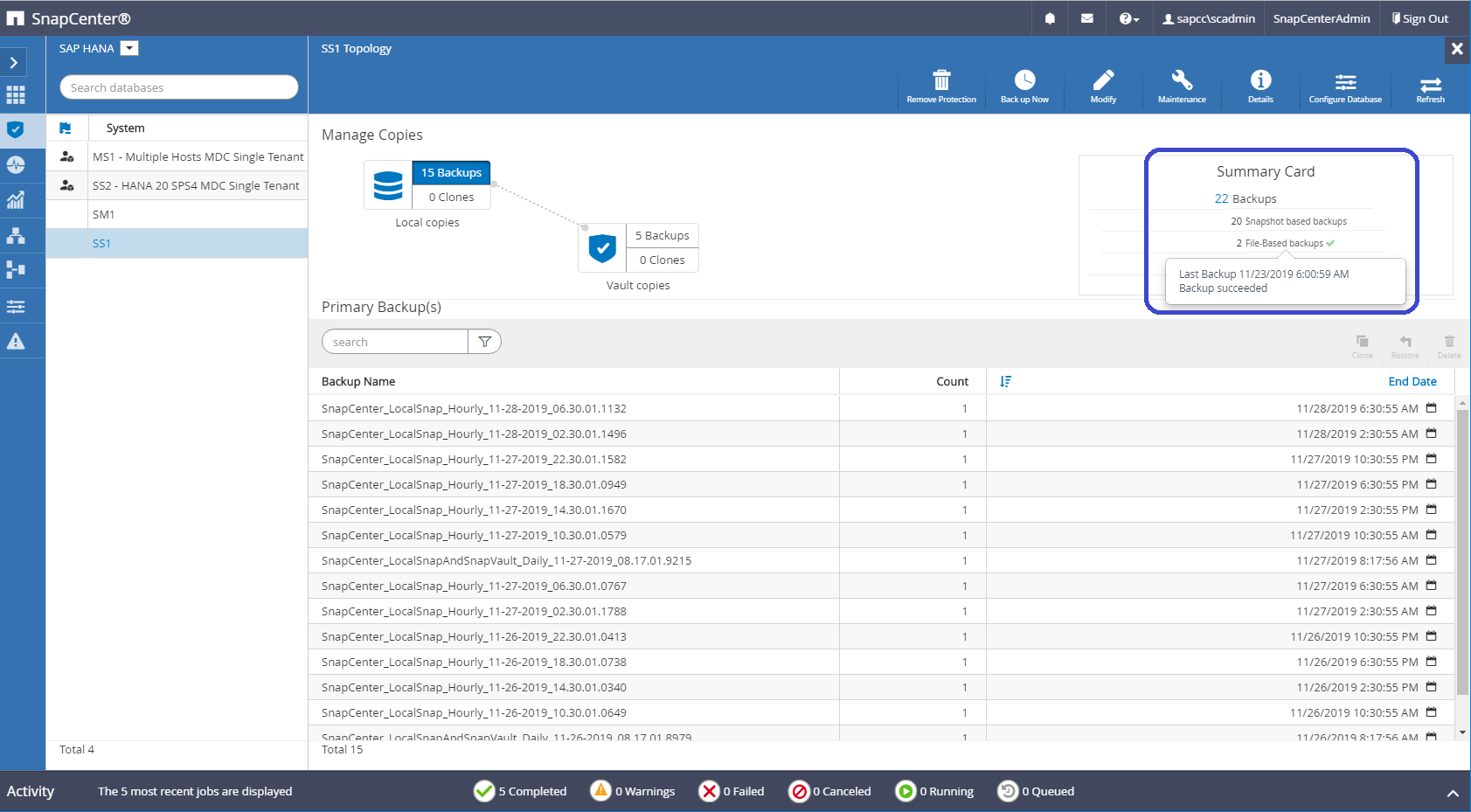Open notifications bell icon
Viewport: 1471px width, 812px height.
1050,18
